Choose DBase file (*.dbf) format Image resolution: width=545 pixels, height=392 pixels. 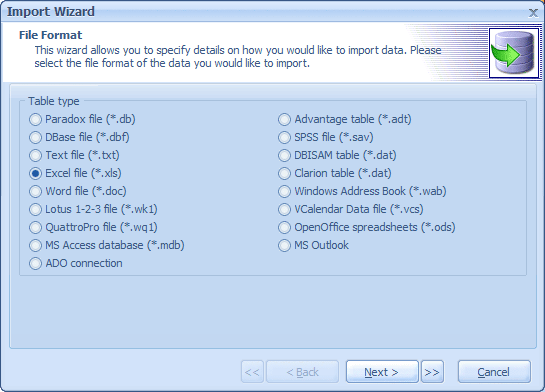79,137
